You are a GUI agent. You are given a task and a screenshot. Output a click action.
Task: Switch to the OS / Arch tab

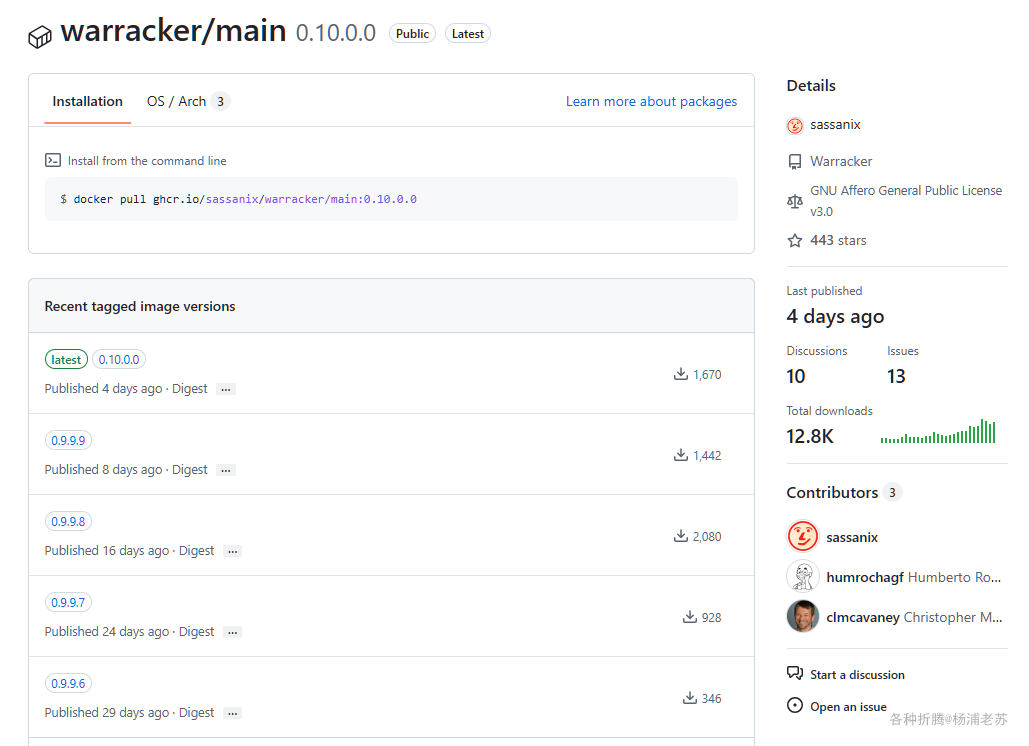pos(188,102)
